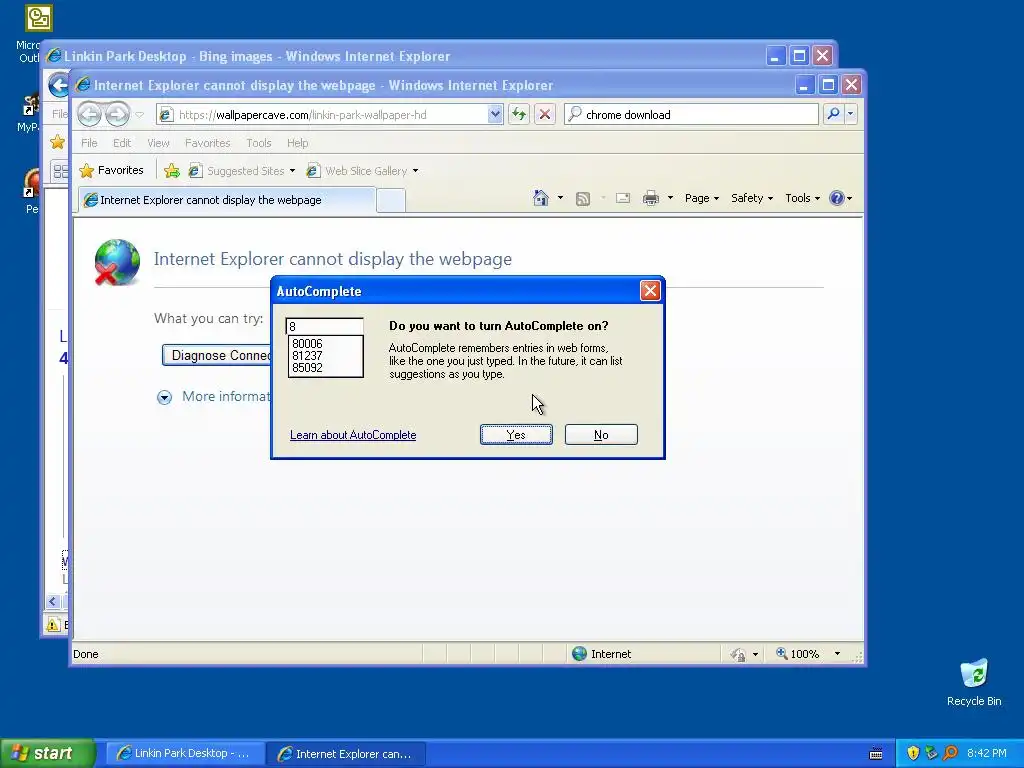
Task: Click the on-screen keyboard taskbar icon
Action: click(876, 754)
